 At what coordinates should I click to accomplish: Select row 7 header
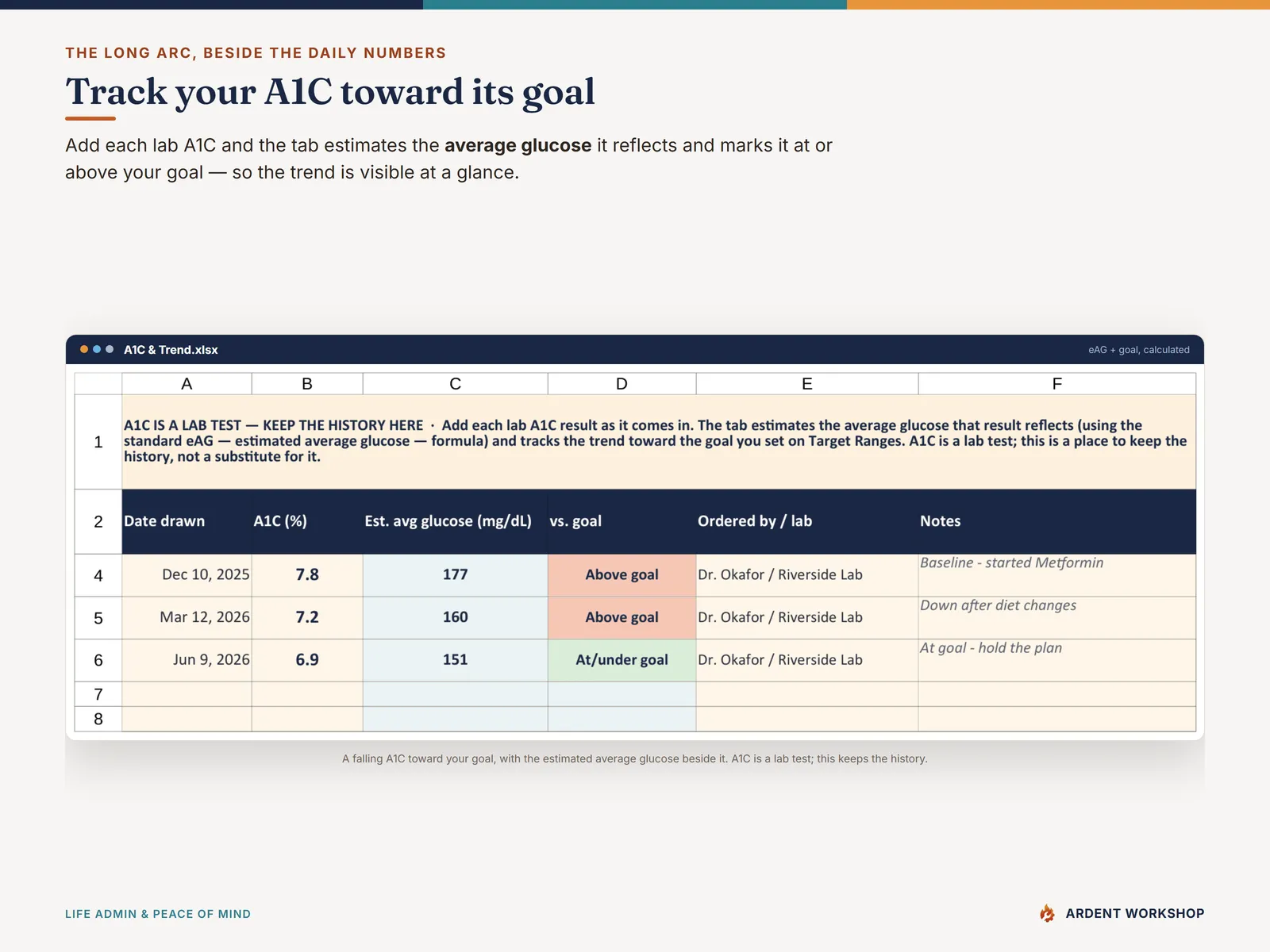pyautogui.click(x=98, y=694)
